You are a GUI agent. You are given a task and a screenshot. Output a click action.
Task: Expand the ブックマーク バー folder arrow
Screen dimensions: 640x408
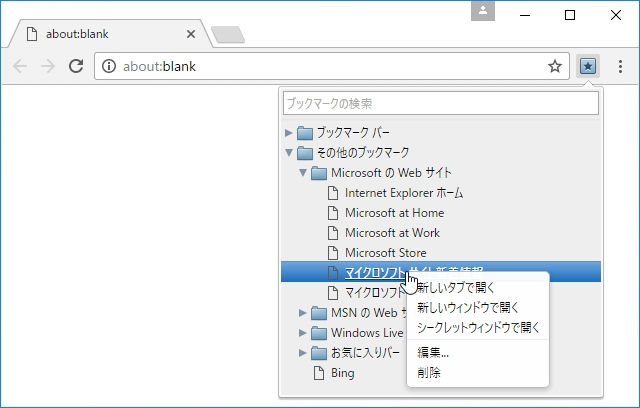[x=289, y=133]
